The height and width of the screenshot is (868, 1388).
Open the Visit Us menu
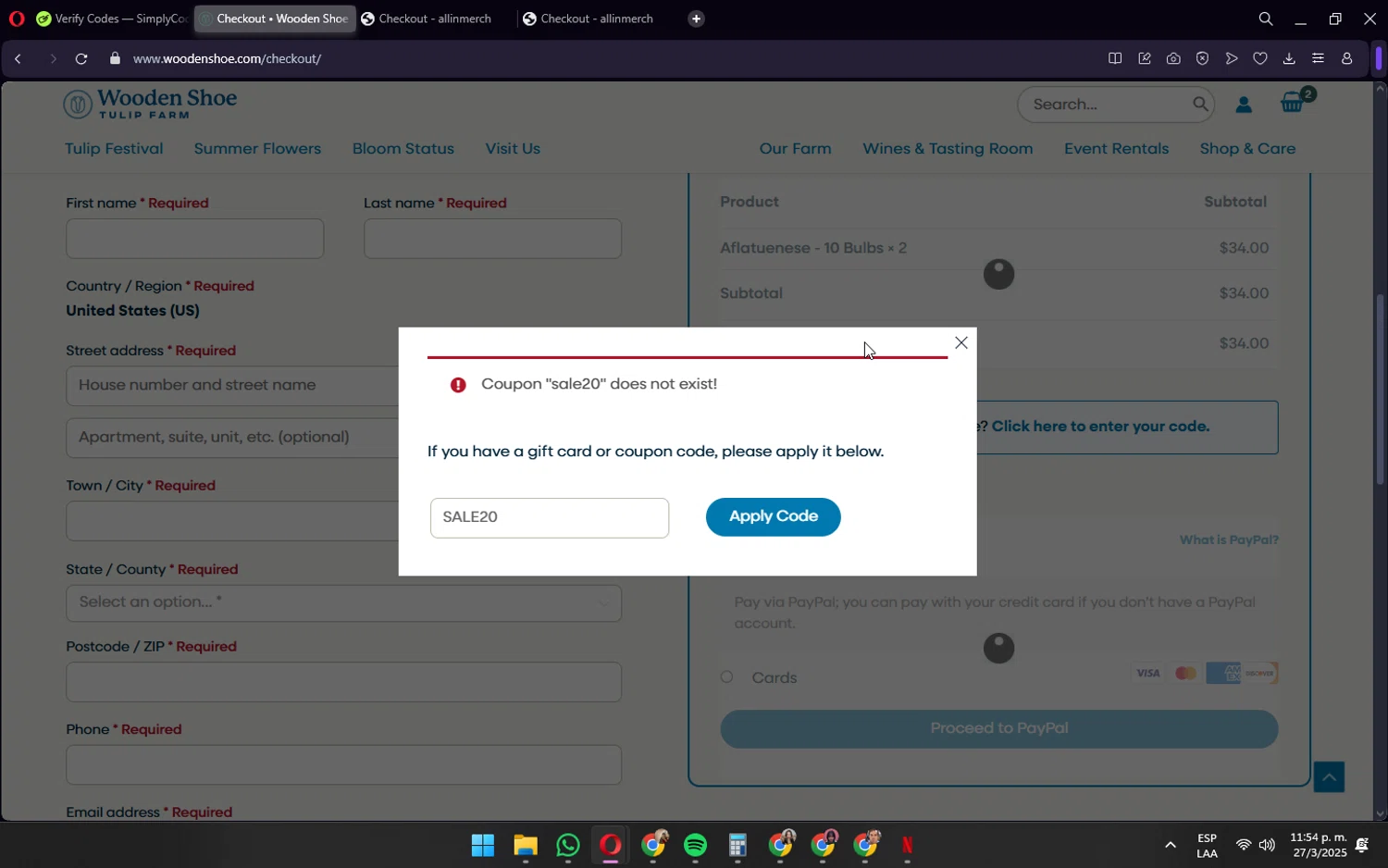513,148
